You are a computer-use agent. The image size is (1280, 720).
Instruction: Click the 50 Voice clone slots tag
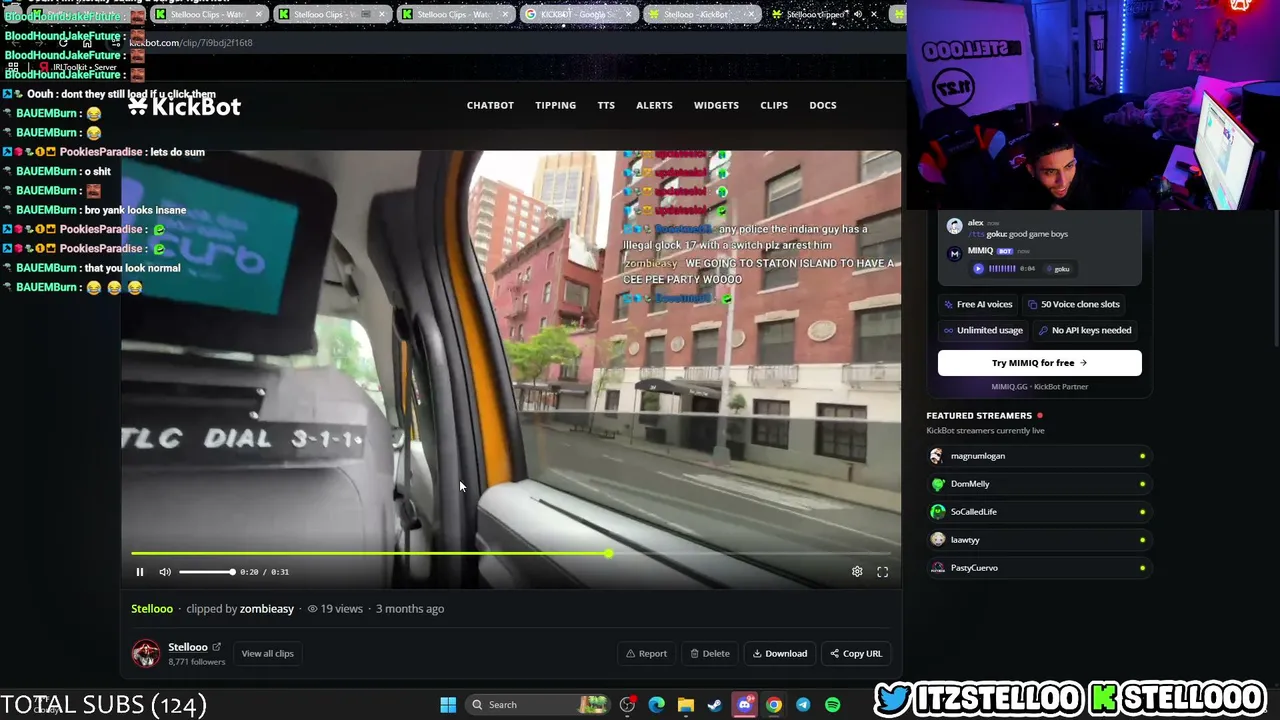1074,304
